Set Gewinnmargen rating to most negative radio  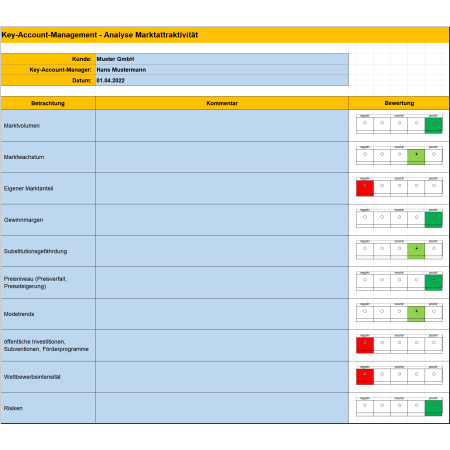tap(365, 217)
